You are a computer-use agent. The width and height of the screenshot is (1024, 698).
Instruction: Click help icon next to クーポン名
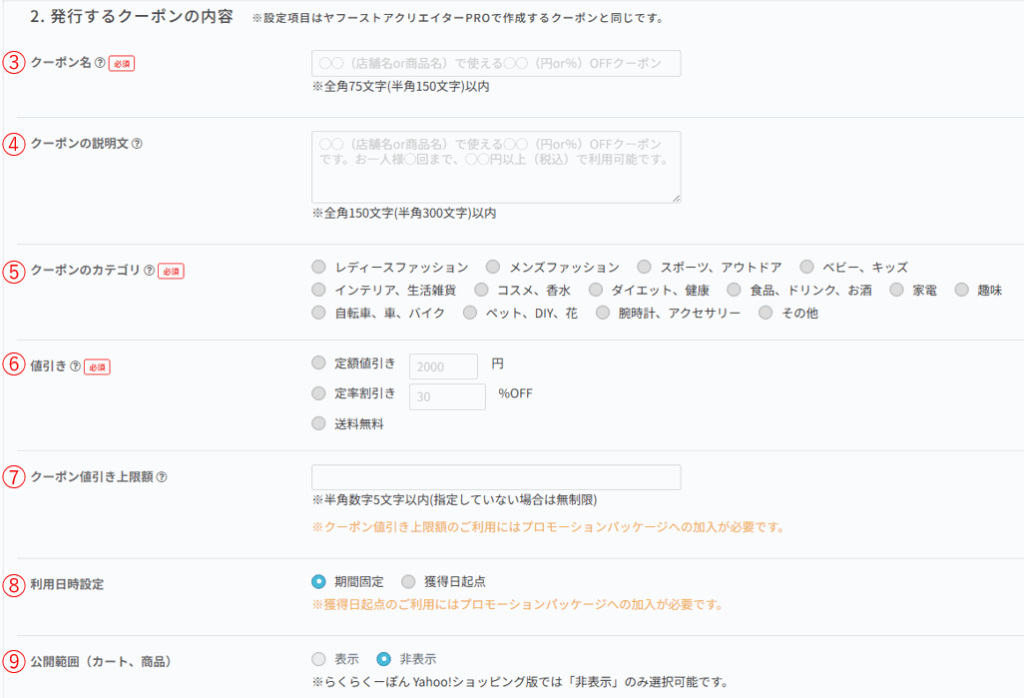[100, 62]
